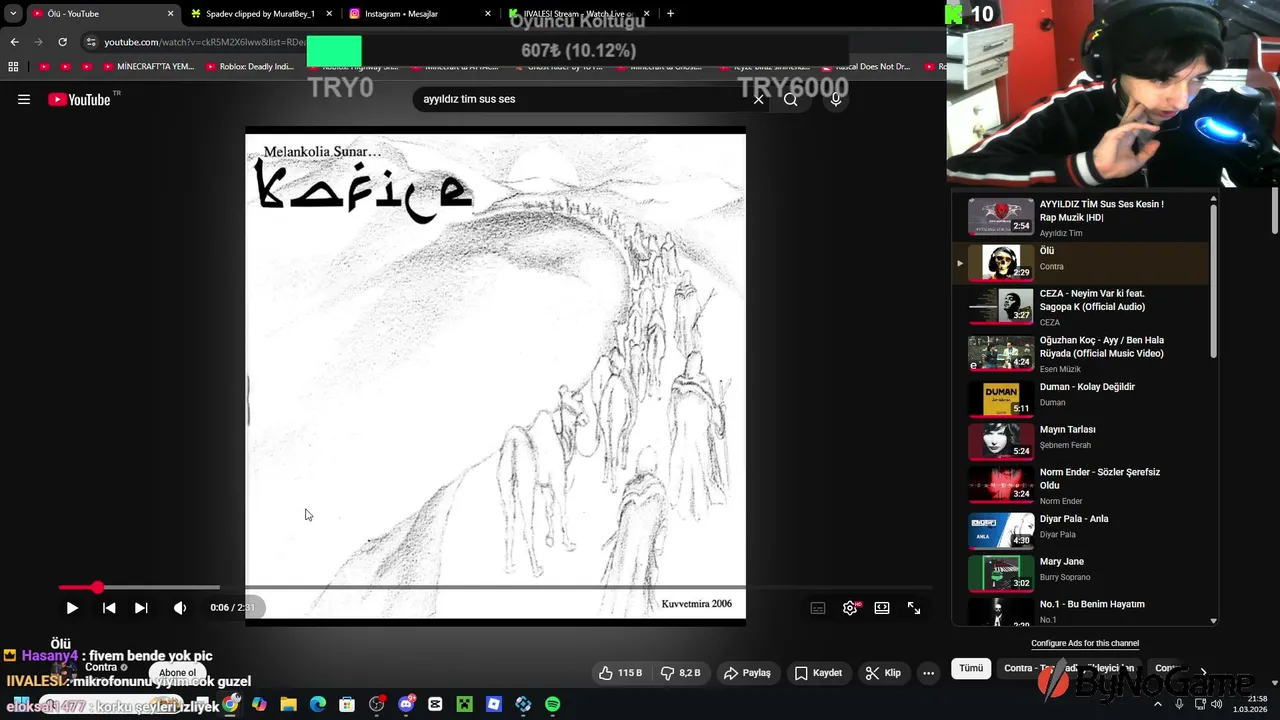Go to YouTube home via logo
Image resolution: width=1280 pixels, height=720 pixels.
pyautogui.click(x=80, y=99)
